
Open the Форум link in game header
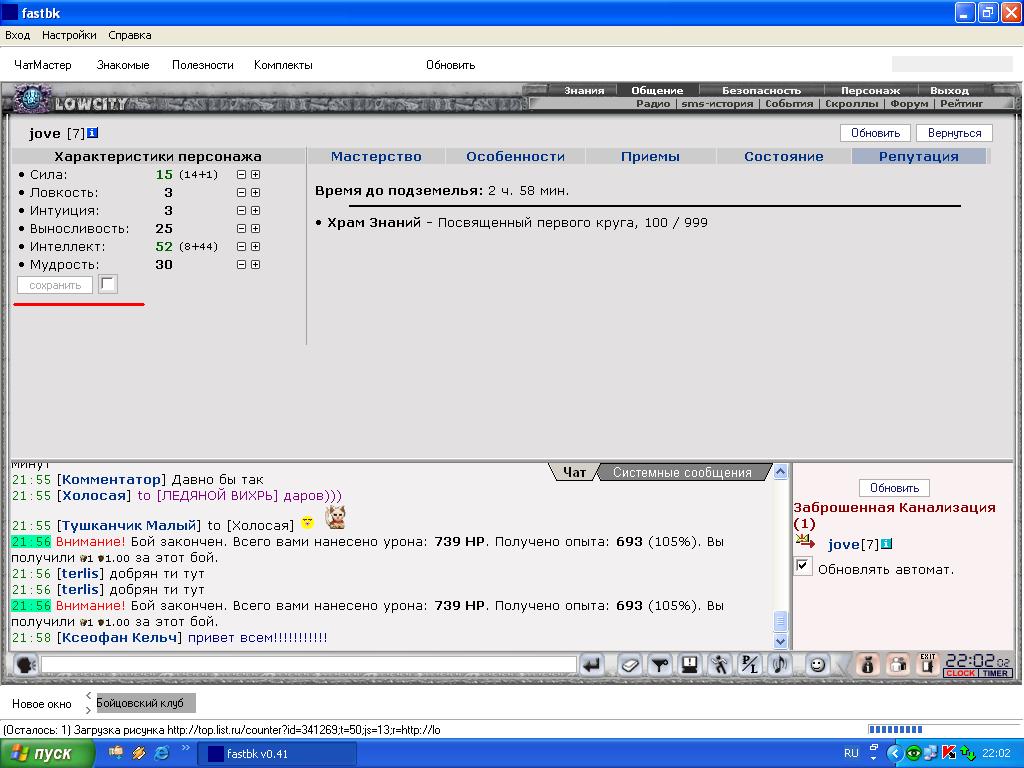pos(909,103)
